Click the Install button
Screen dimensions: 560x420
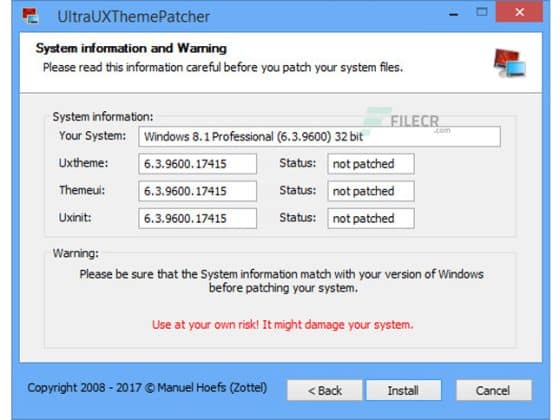click(x=404, y=390)
